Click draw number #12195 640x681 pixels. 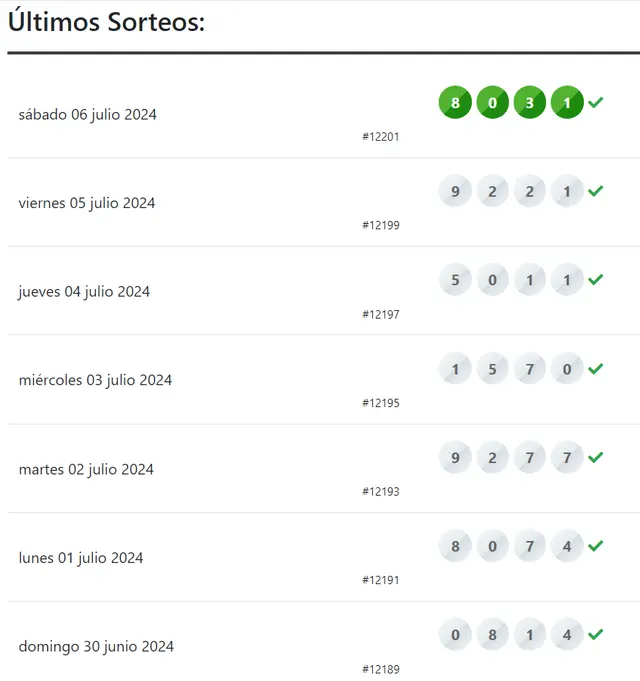(x=381, y=403)
